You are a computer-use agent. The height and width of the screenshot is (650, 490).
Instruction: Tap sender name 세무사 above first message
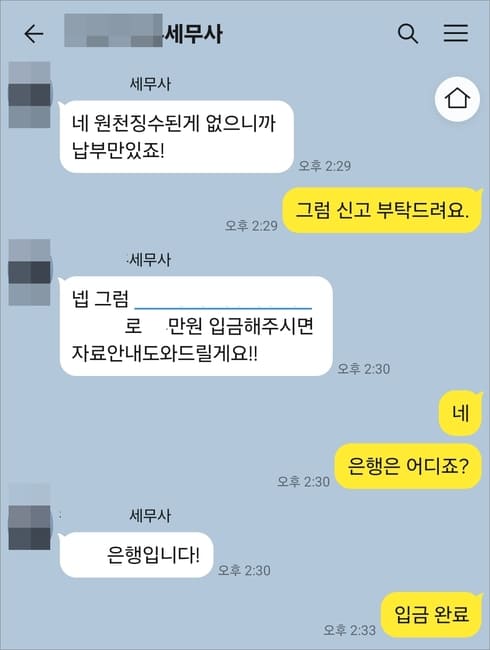click(x=150, y=84)
